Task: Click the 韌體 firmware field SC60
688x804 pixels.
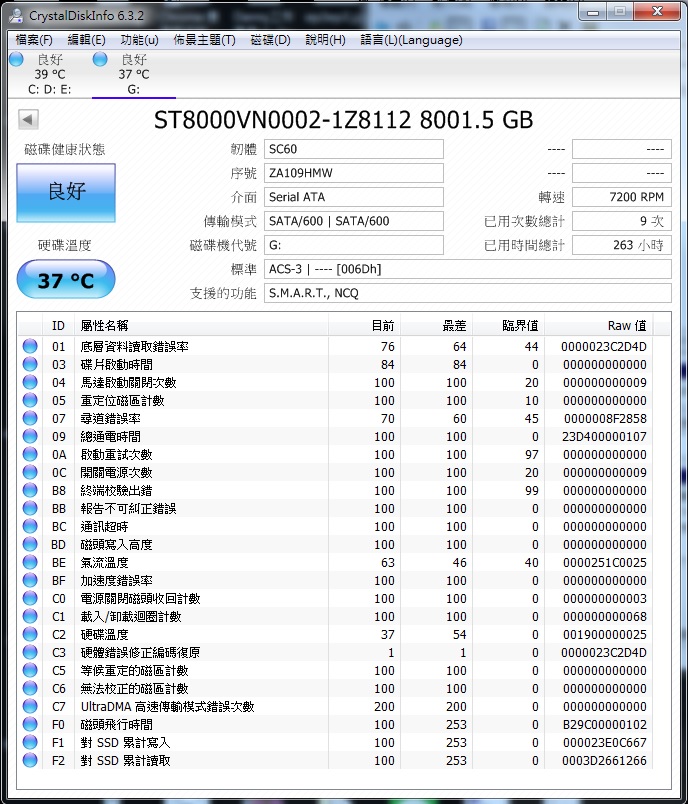Action: click(x=354, y=149)
